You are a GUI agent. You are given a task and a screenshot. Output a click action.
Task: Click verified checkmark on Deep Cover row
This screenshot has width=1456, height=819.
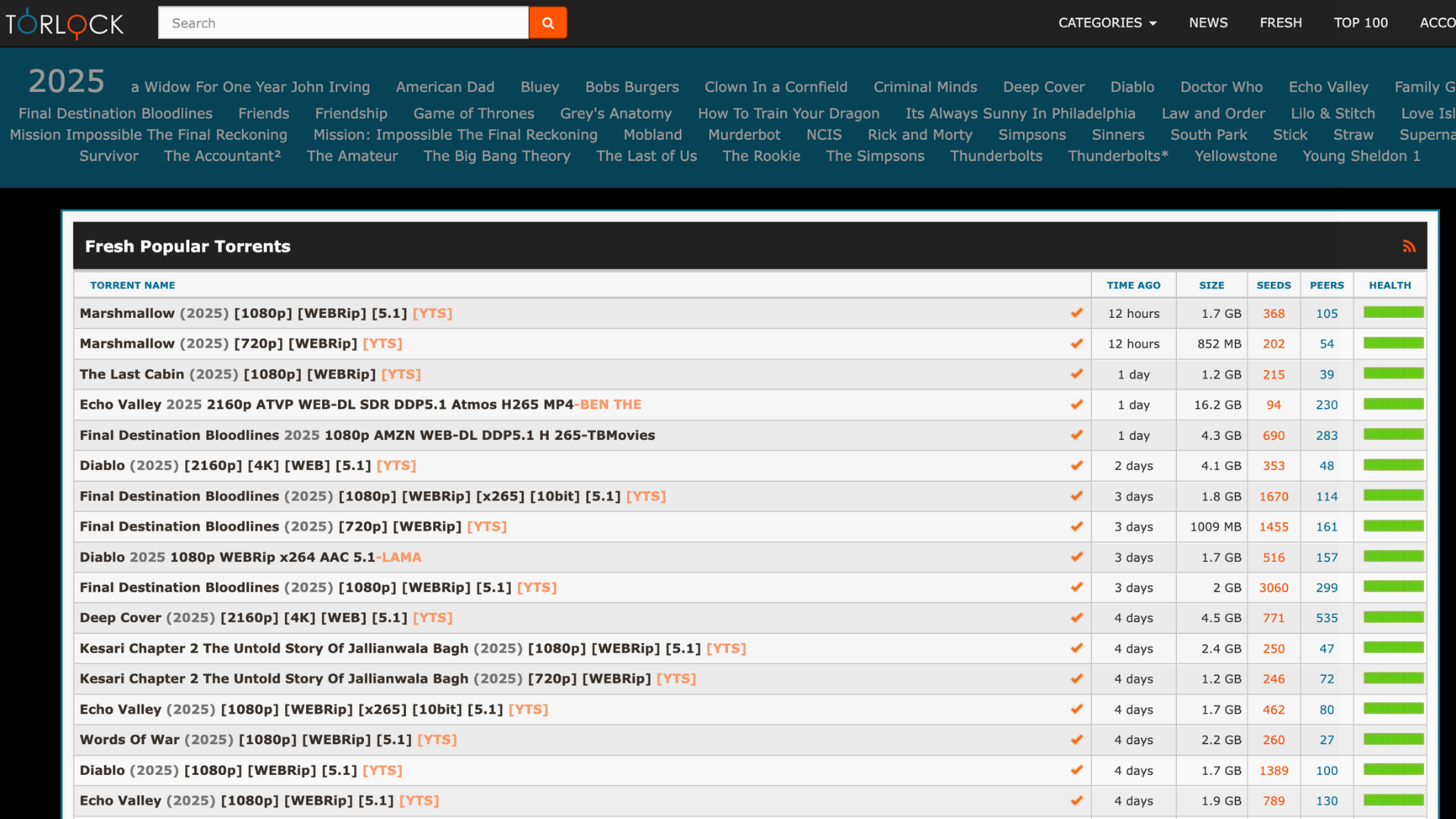point(1076,618)
